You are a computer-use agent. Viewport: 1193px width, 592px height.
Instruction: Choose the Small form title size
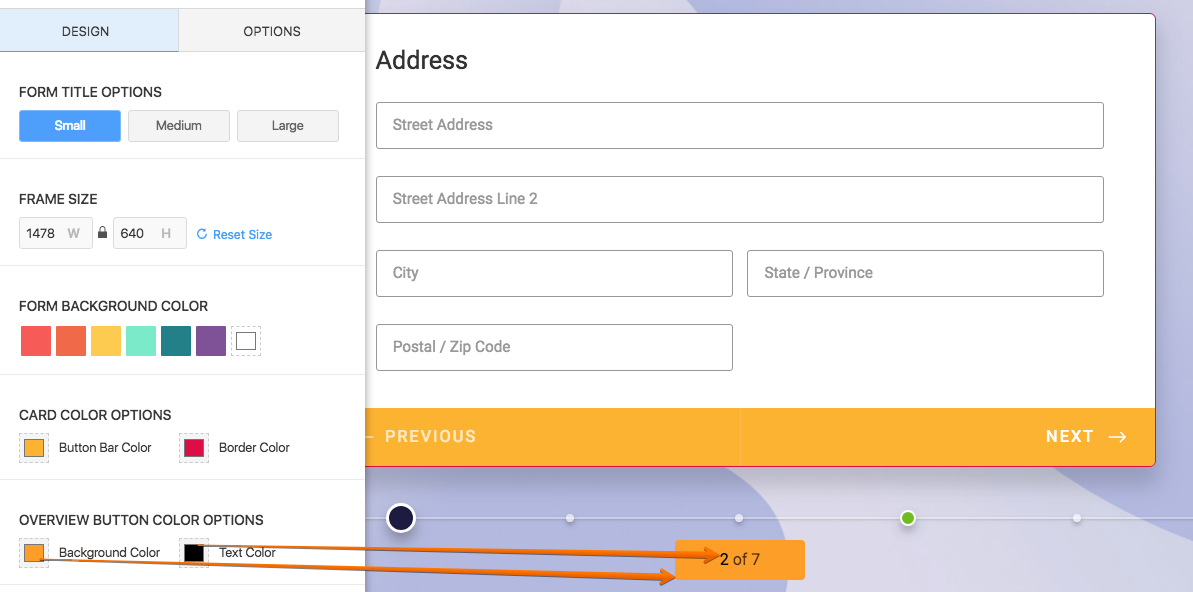pyautogui.click(x=70, y=126)
